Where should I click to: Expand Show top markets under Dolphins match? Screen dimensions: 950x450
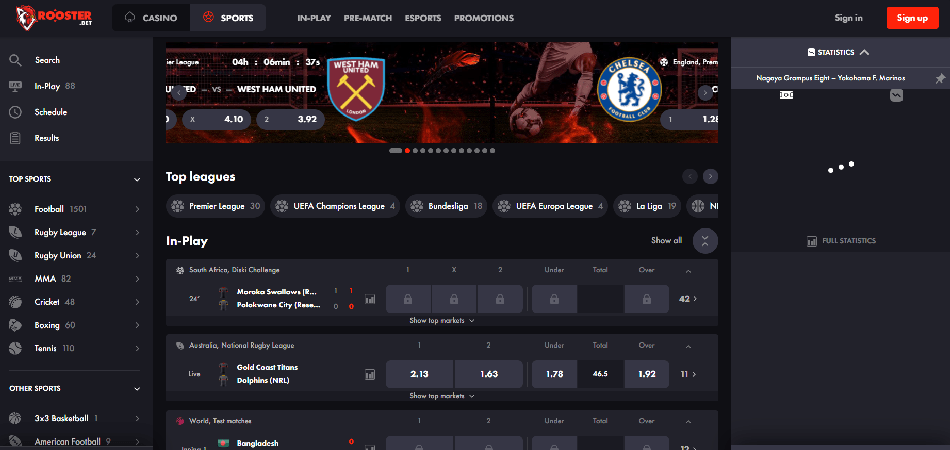pos(442,395)
